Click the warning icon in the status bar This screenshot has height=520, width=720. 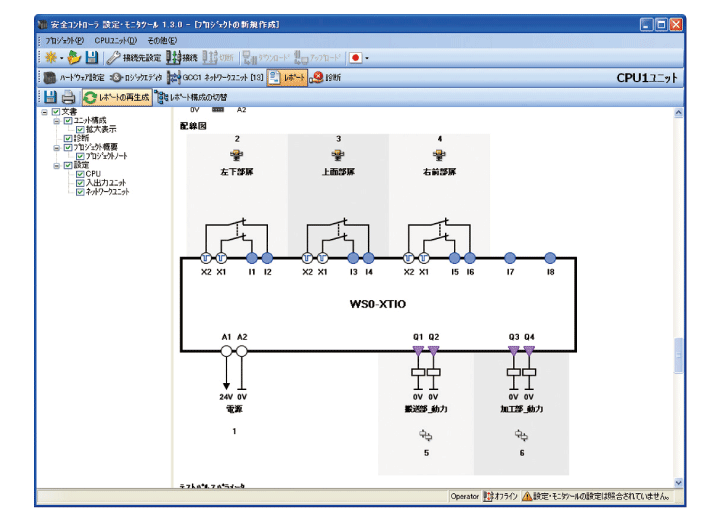click(525, 496)
